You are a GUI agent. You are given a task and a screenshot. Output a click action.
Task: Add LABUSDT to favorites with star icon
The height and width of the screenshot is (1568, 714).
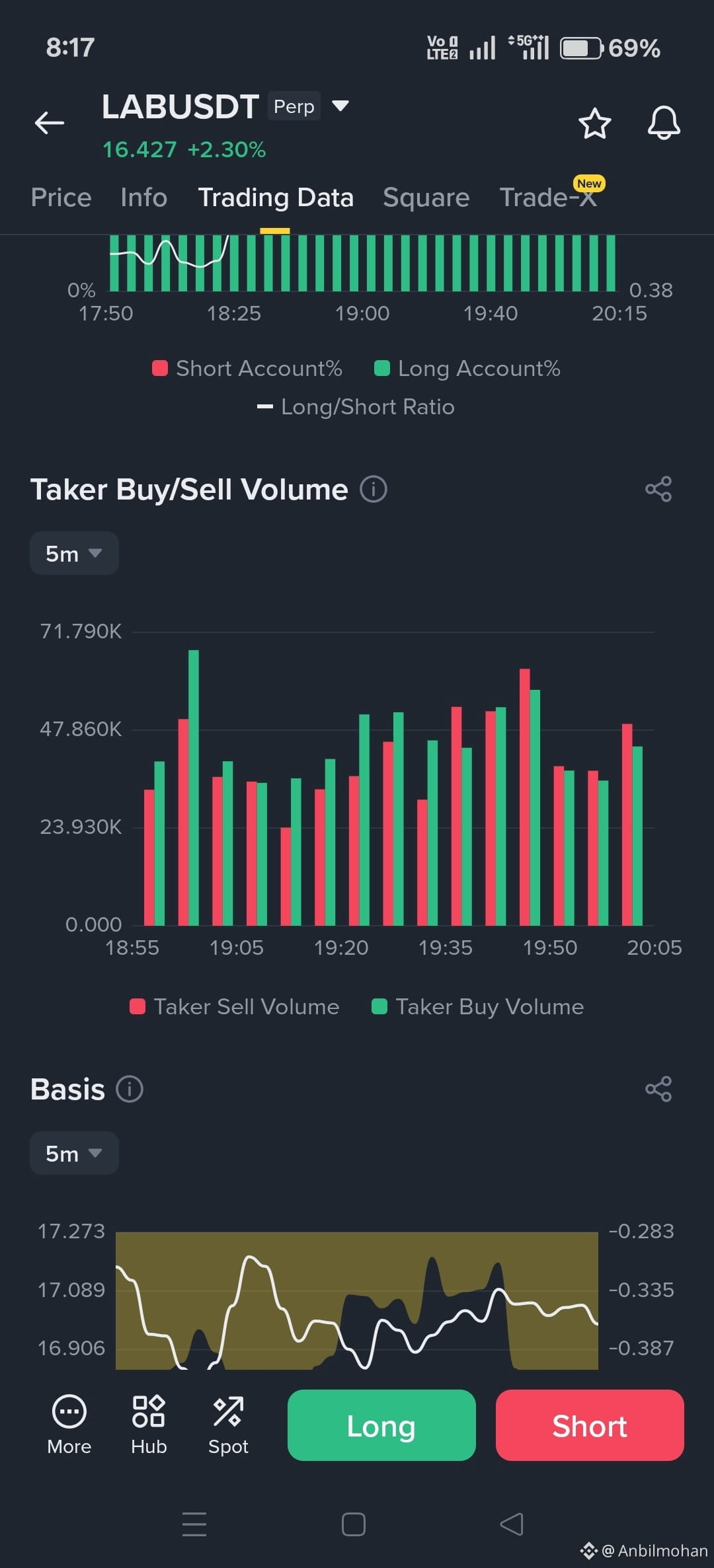point(594,124)
